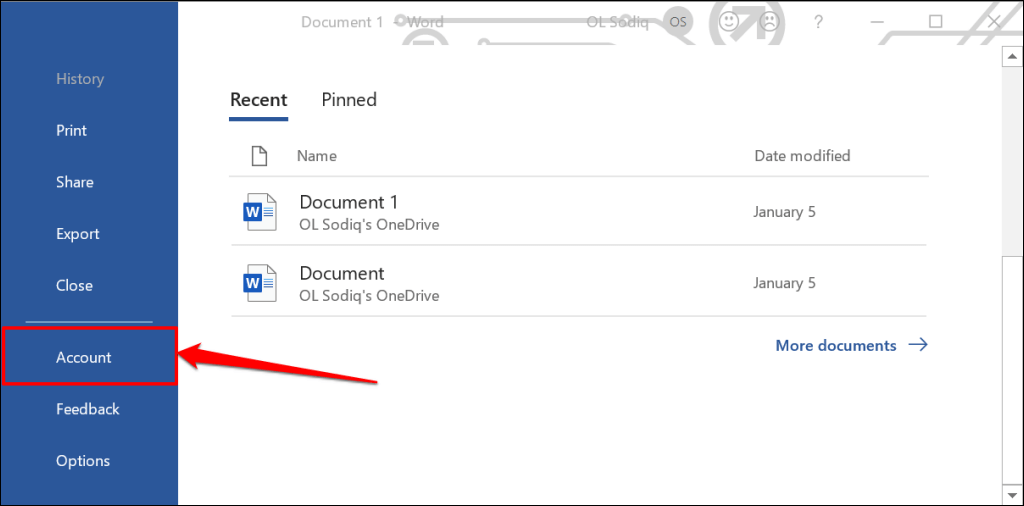The width and height of the screenshot is (1024, 506).
Task: Click the scrollbar up arrow
Action: (1012, 59)
